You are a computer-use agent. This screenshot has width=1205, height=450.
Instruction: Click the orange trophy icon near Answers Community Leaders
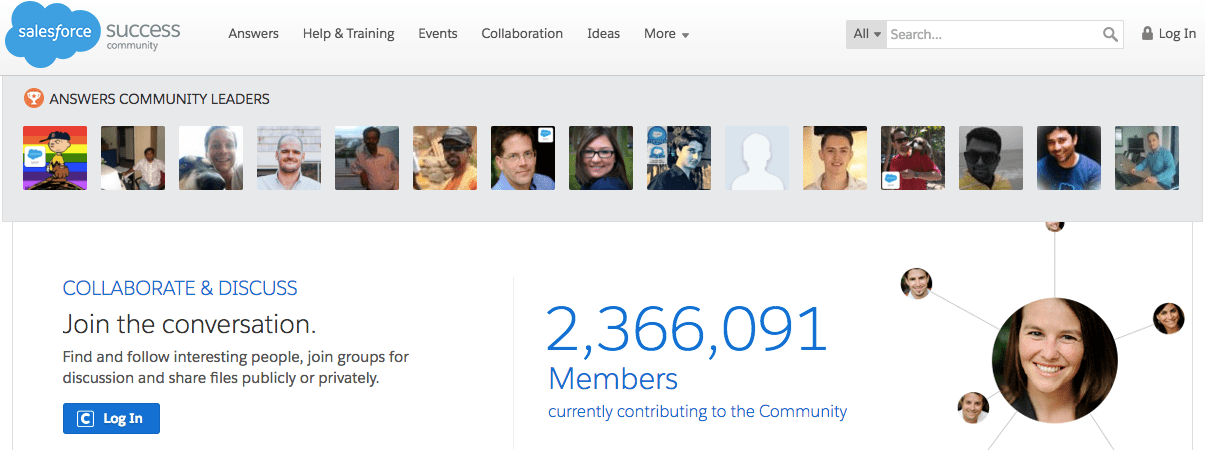pyautogui.click(x=33, y=99)
